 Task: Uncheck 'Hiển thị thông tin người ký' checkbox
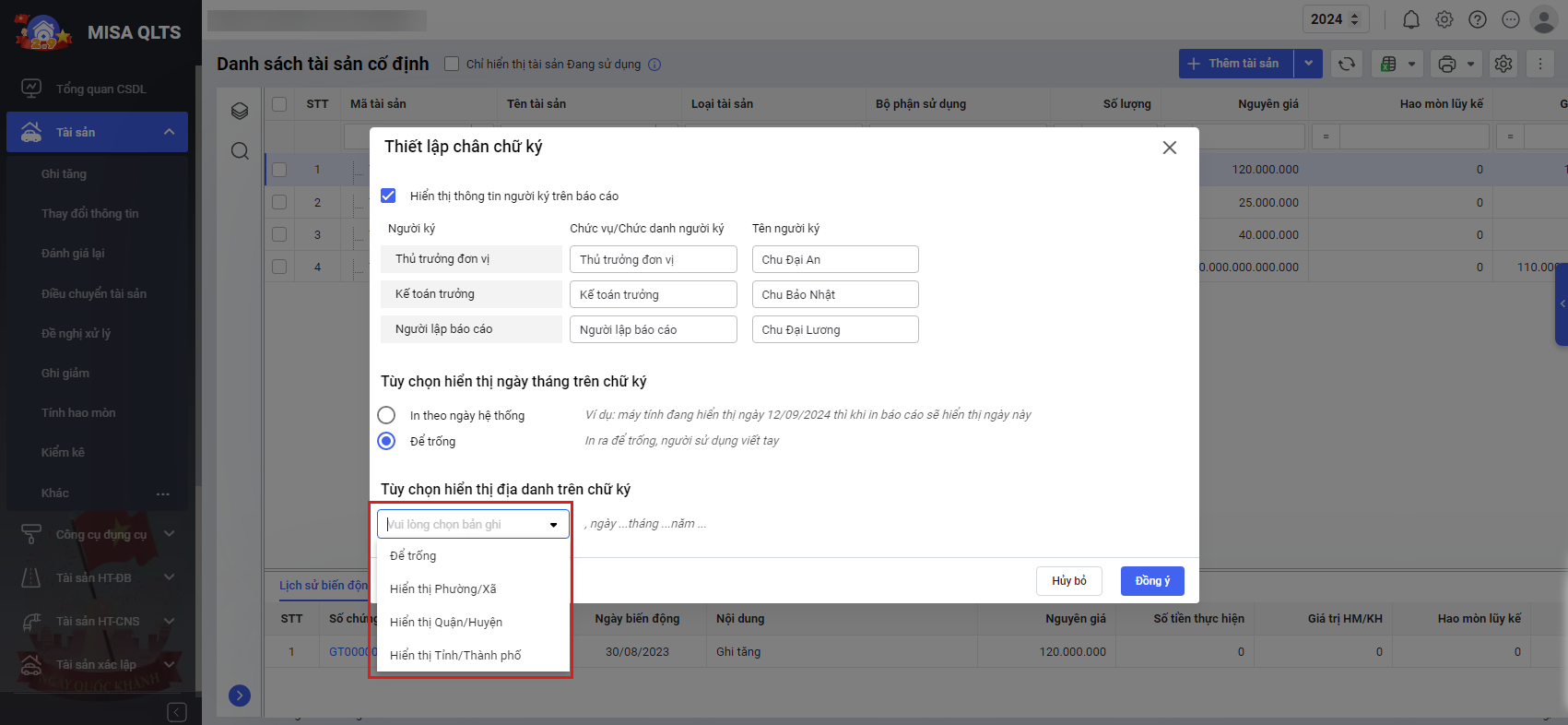388,196
